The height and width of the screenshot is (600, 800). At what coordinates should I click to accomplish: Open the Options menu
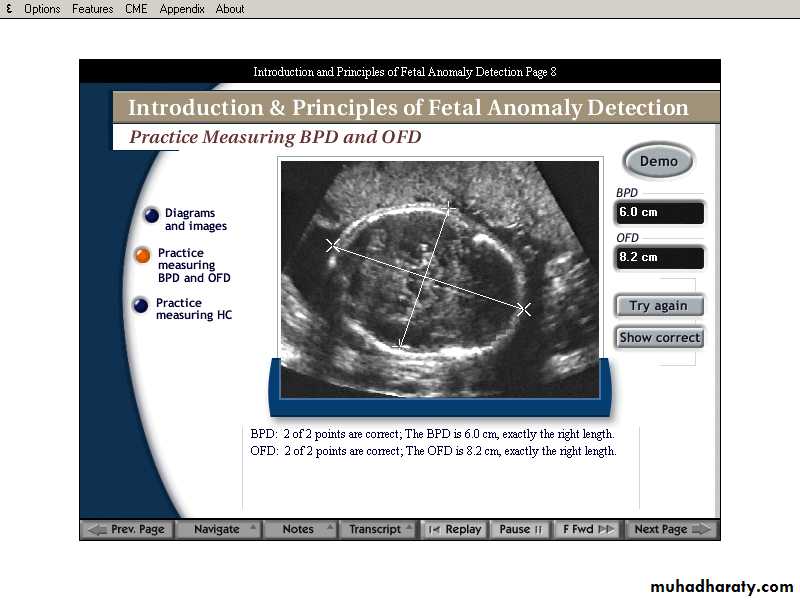tap(42, 9)
